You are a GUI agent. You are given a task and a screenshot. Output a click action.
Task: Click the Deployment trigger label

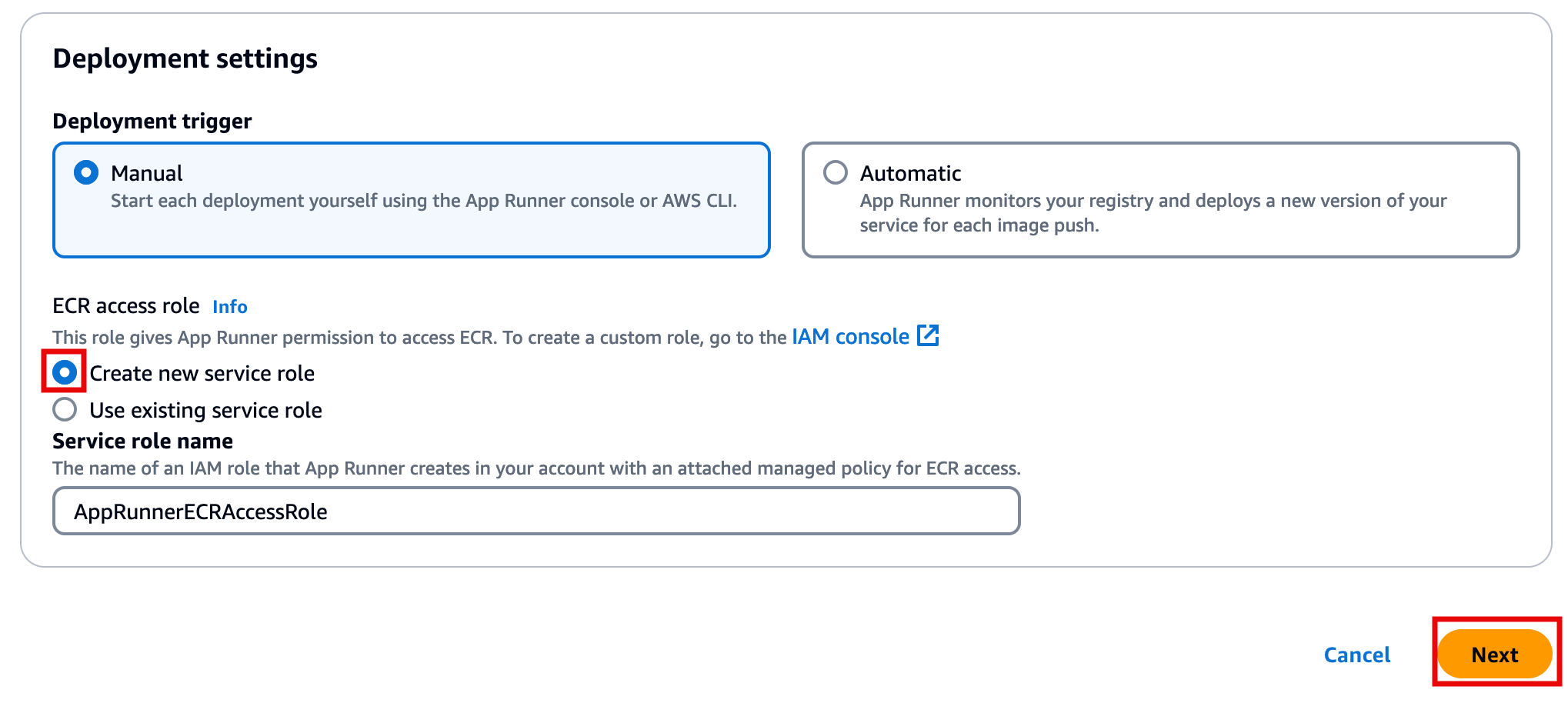pyautogui.click(x=152, y=122)
